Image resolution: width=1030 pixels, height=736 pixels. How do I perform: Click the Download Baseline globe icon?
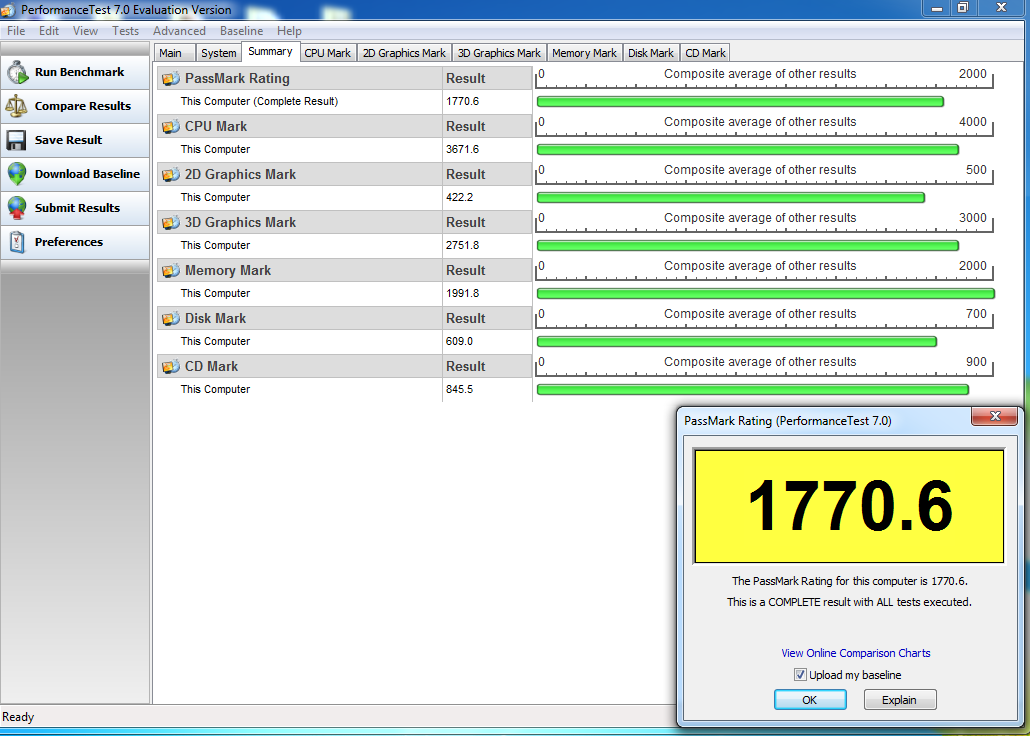tap(17, 174)
